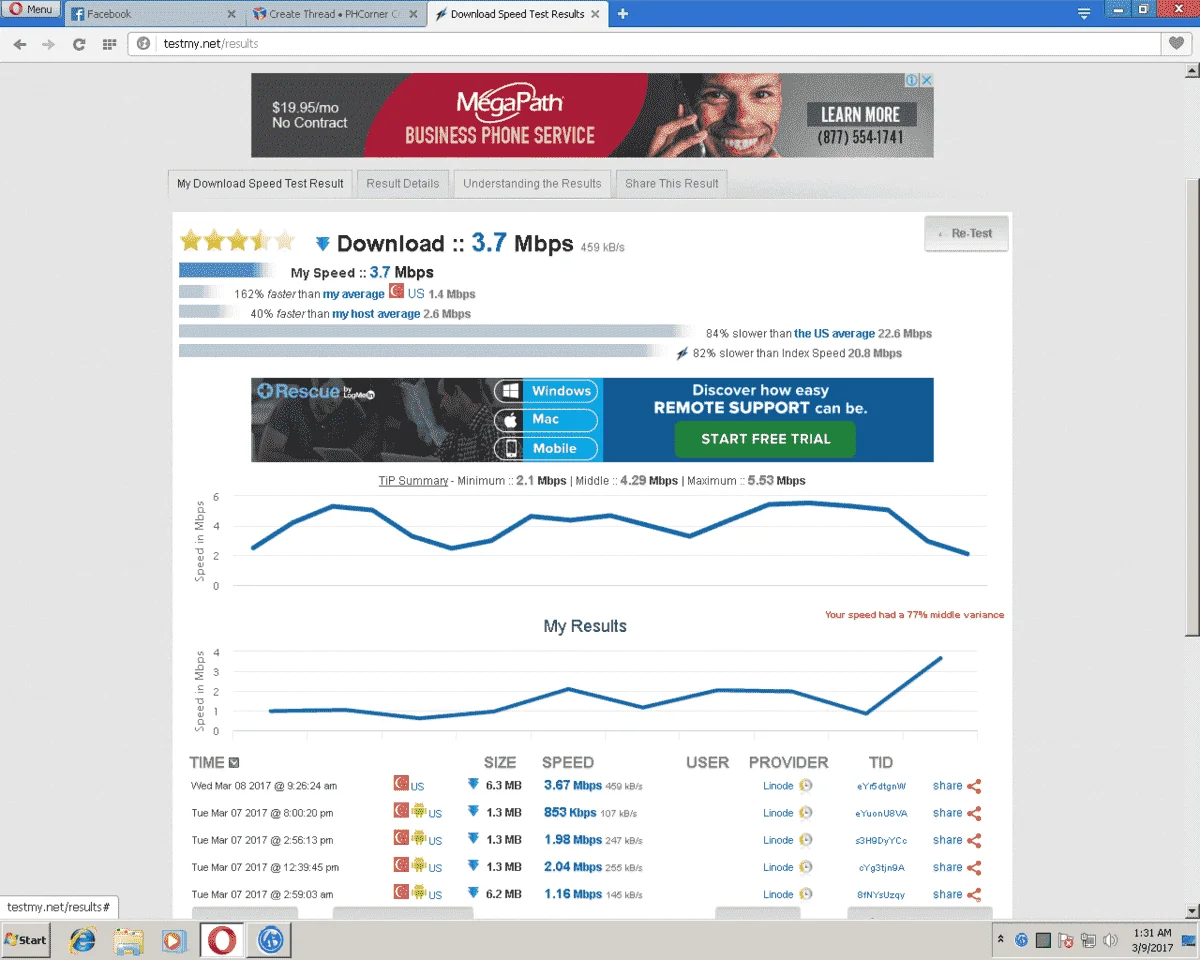
Task: Close the Facebook tab
Action: pos(232,14)
